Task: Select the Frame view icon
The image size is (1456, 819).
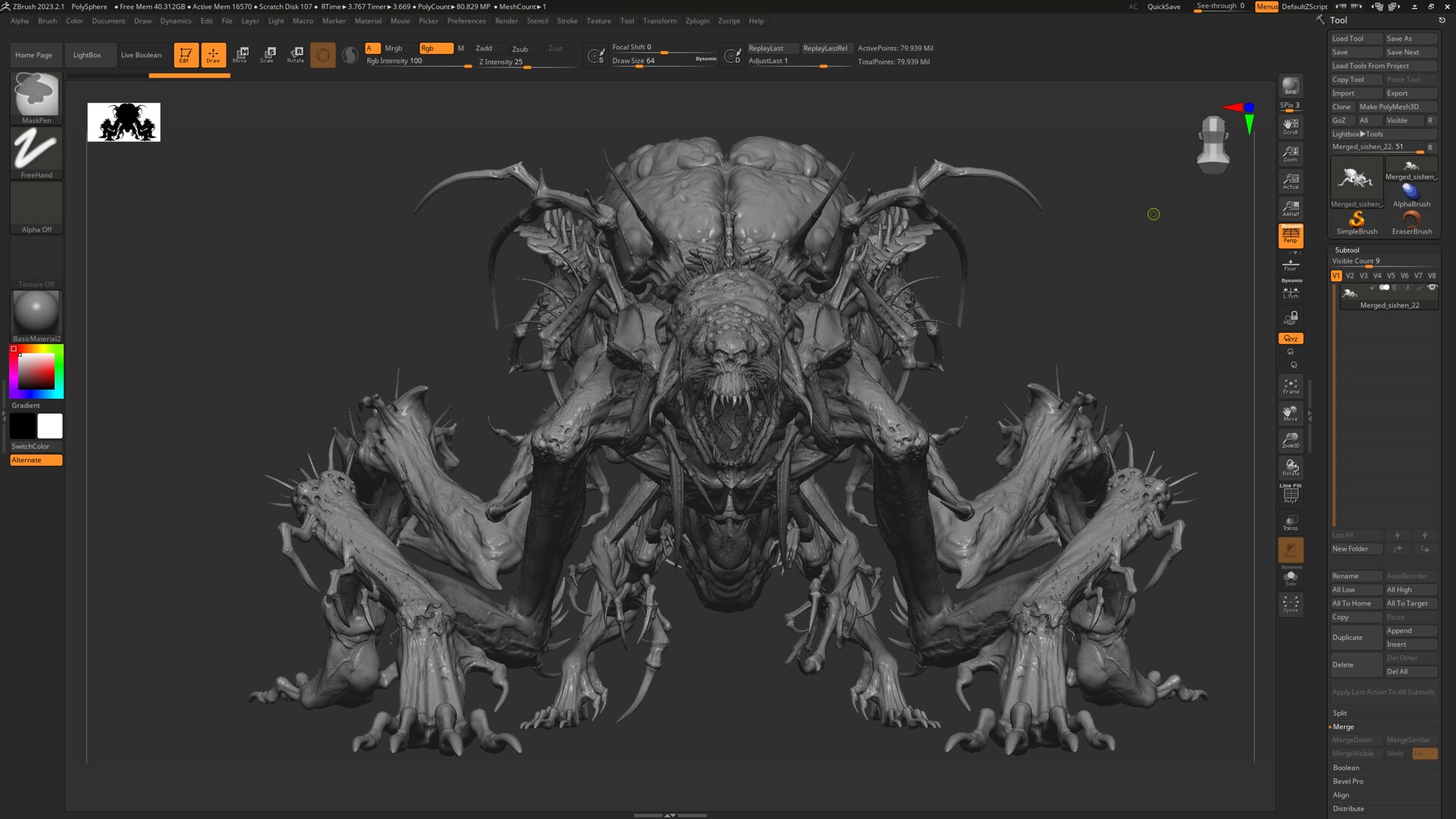Action: pos(1290,386)
